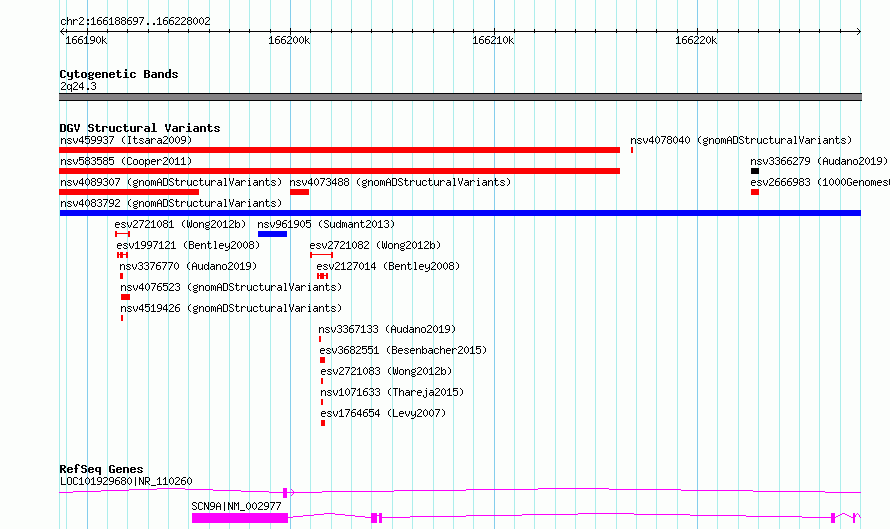Click the 2q24.3 cytogenetic band bar
Viewport: 890px width, 529px height.
point(460,97)
